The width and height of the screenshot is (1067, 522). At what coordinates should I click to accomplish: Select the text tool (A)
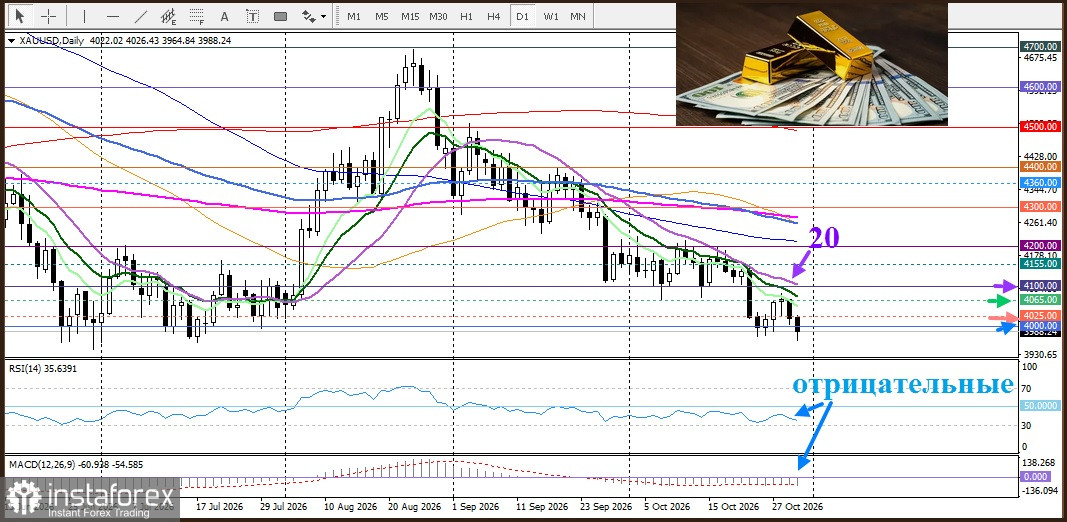(x=225, y=16)
